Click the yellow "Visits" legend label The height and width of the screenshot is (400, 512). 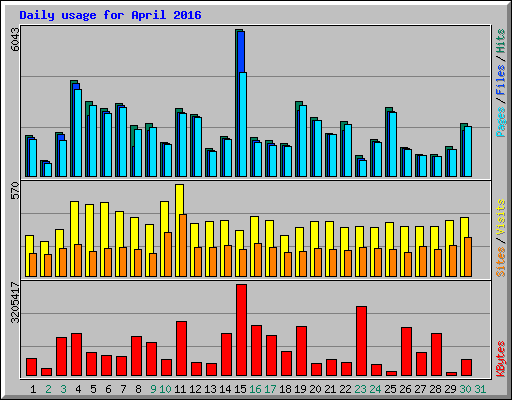pyautogui.click(x=501, y=218)
